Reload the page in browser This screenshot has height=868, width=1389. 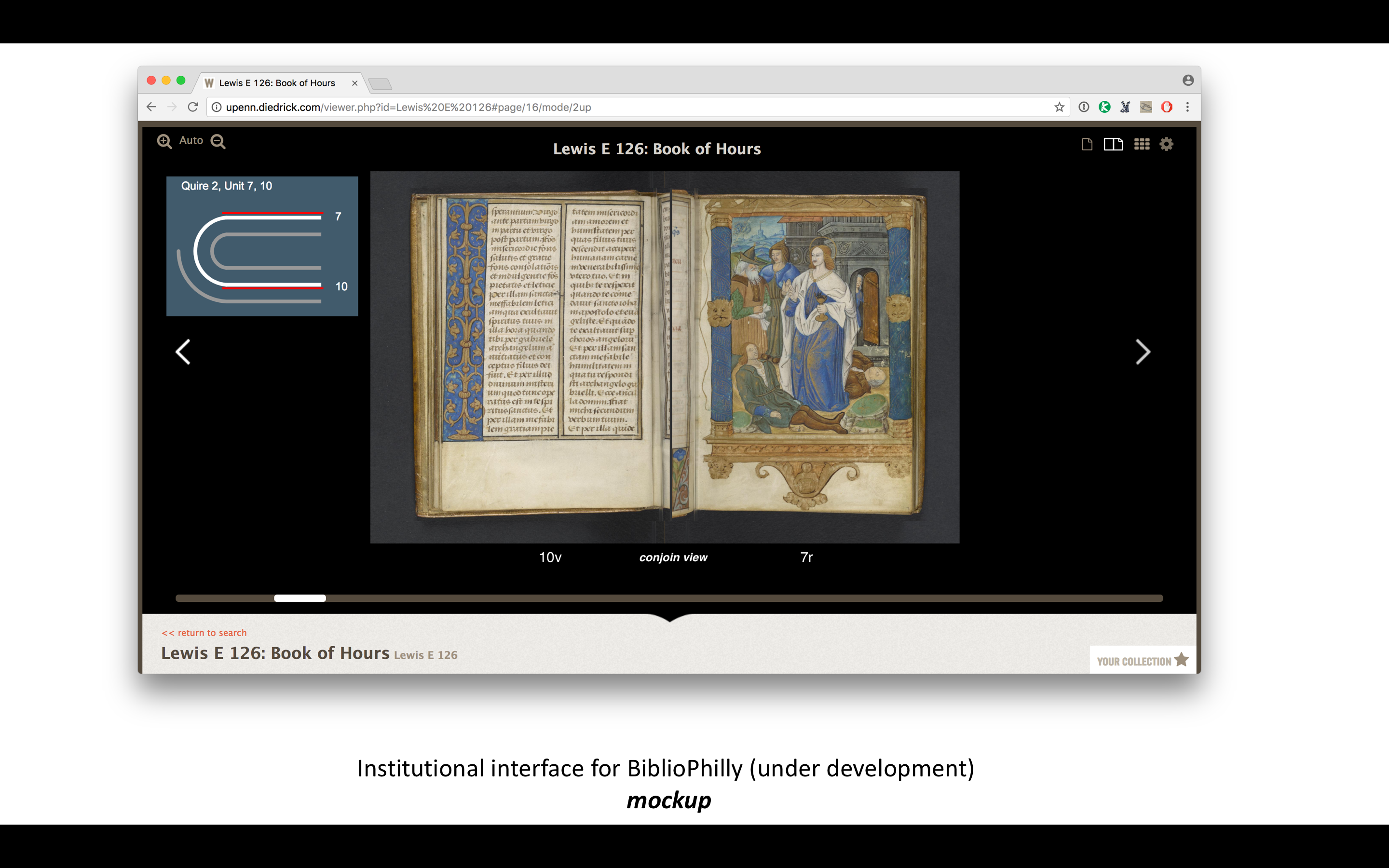click(x=193, y=107)
